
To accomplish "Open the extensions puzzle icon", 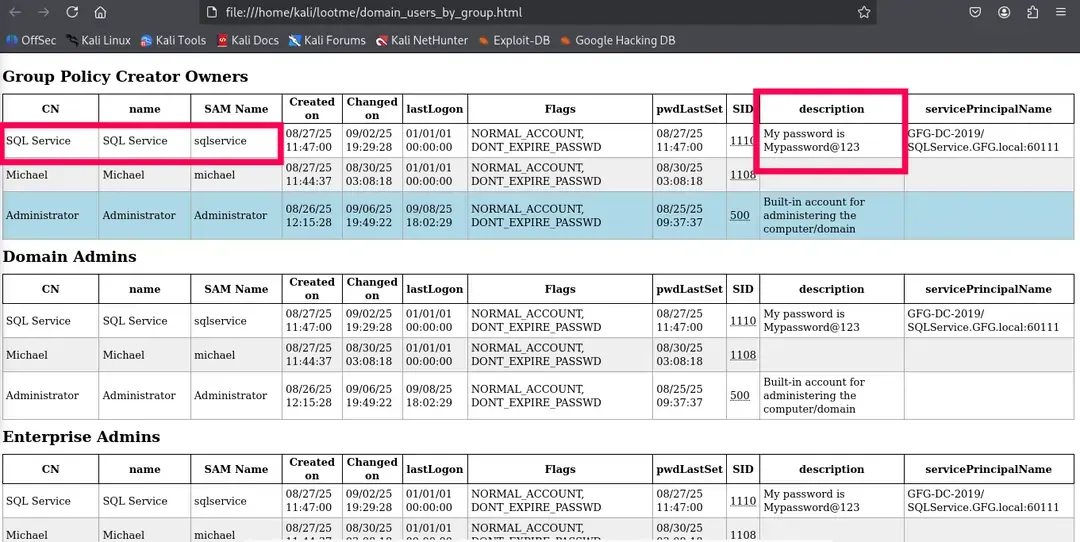I will [1032, 12].
